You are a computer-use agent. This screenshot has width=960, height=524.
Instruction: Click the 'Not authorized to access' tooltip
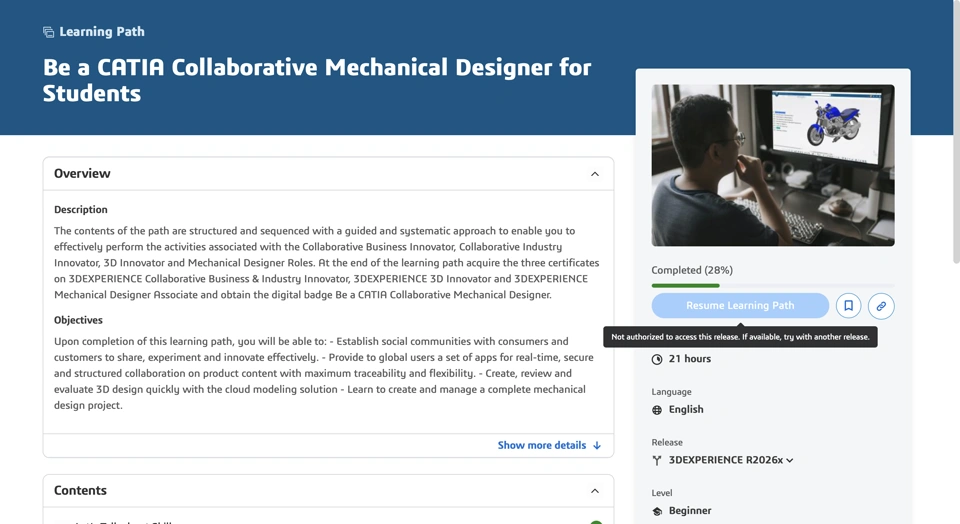[740, 337]
